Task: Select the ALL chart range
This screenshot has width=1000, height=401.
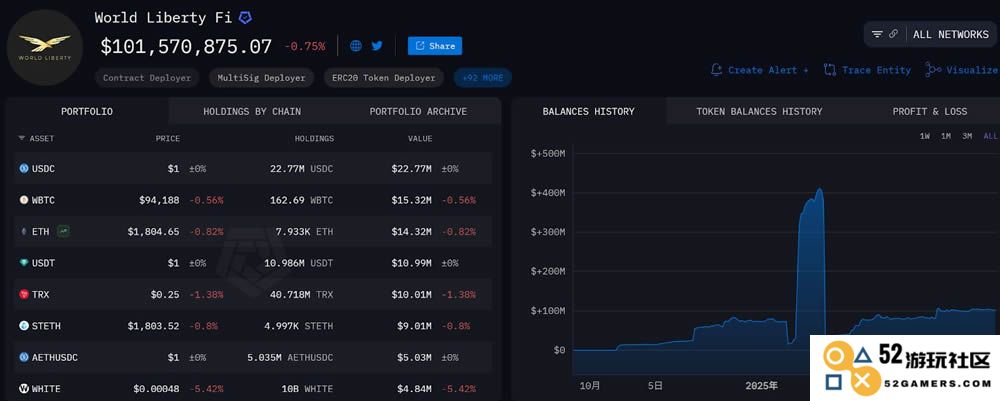Action: (x=990, y=136)
